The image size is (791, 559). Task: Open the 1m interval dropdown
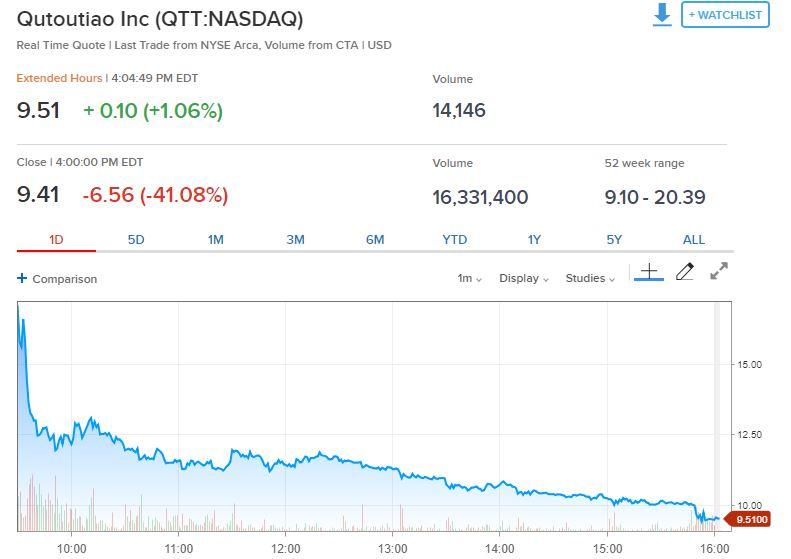[469, 278]
